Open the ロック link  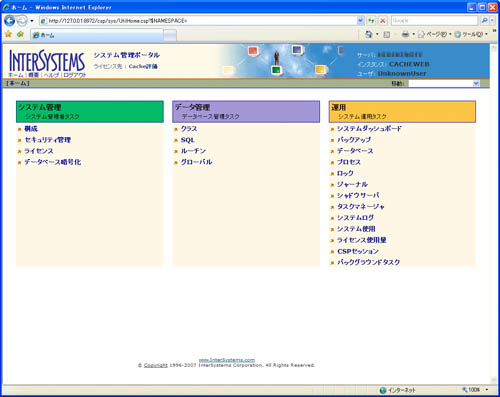tap(345, 173)
